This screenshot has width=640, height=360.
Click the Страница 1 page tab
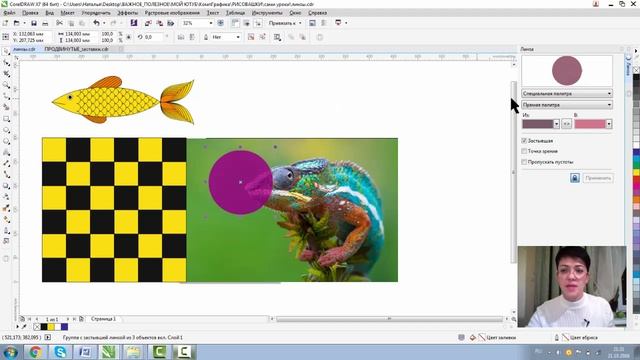click(104, 319)
